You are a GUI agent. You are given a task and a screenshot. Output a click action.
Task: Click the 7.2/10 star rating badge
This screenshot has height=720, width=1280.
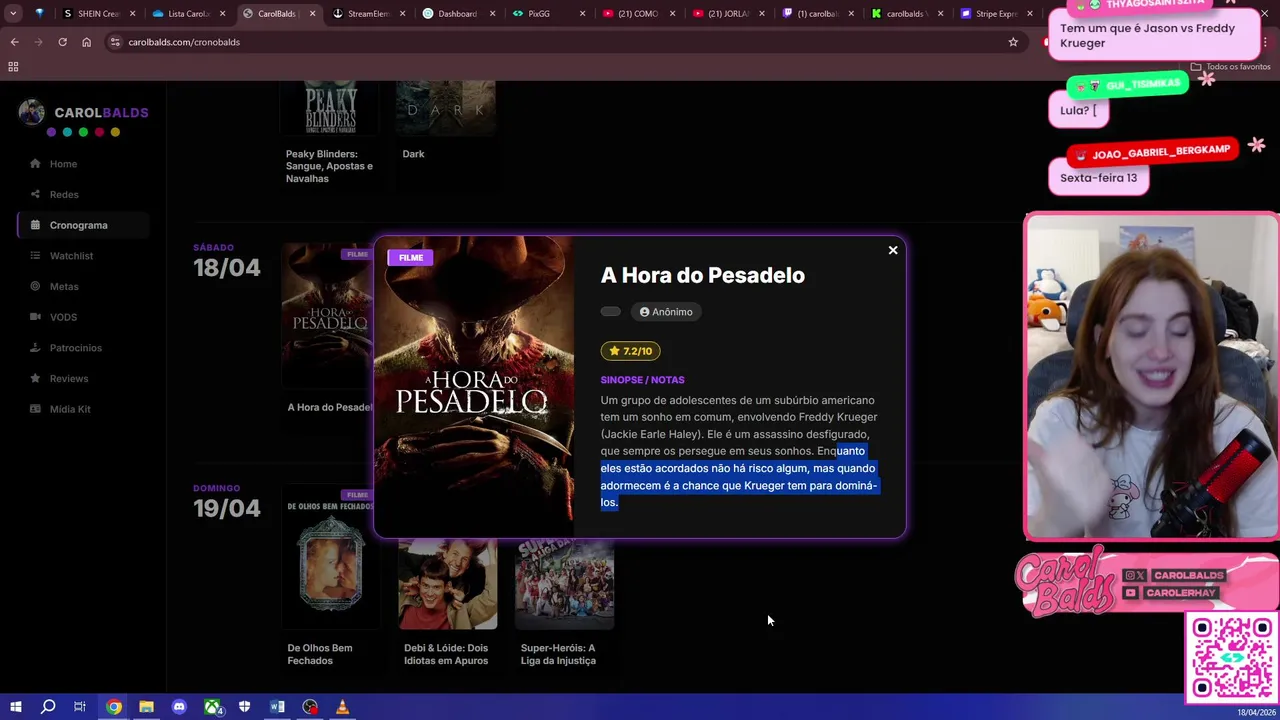[630, 351]
